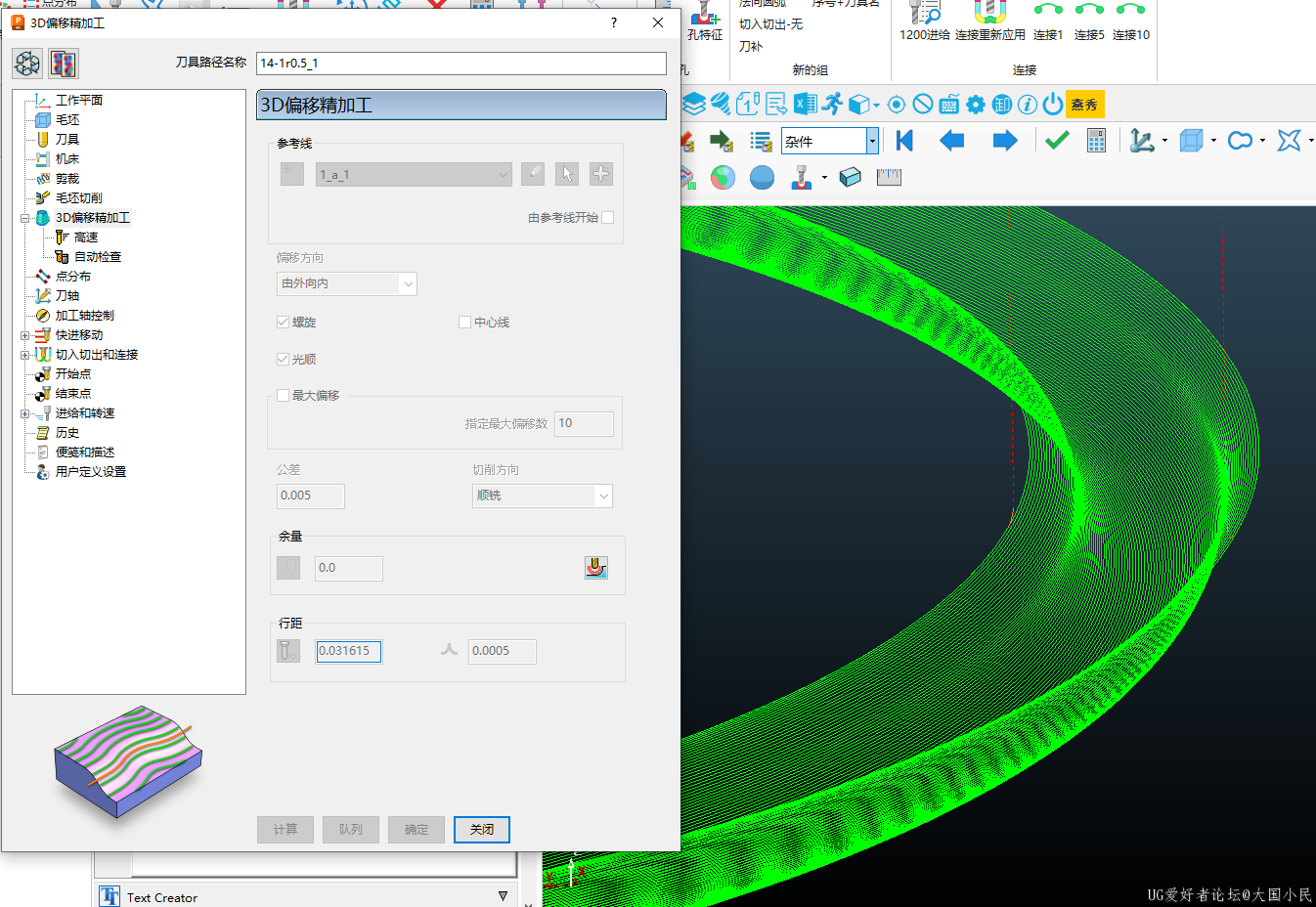
Task: Open the calculator icon
Action: [1096, 141]
